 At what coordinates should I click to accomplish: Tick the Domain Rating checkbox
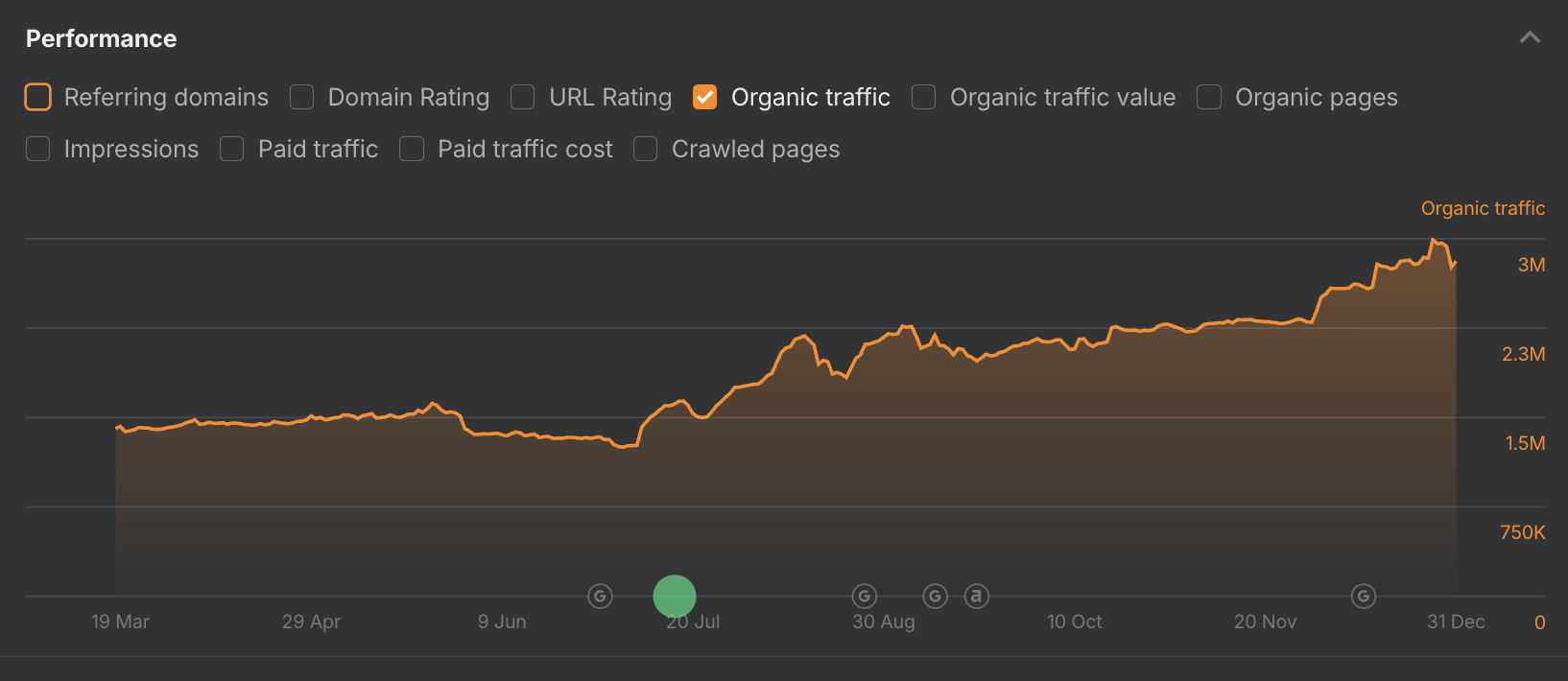tap(302, 97)
